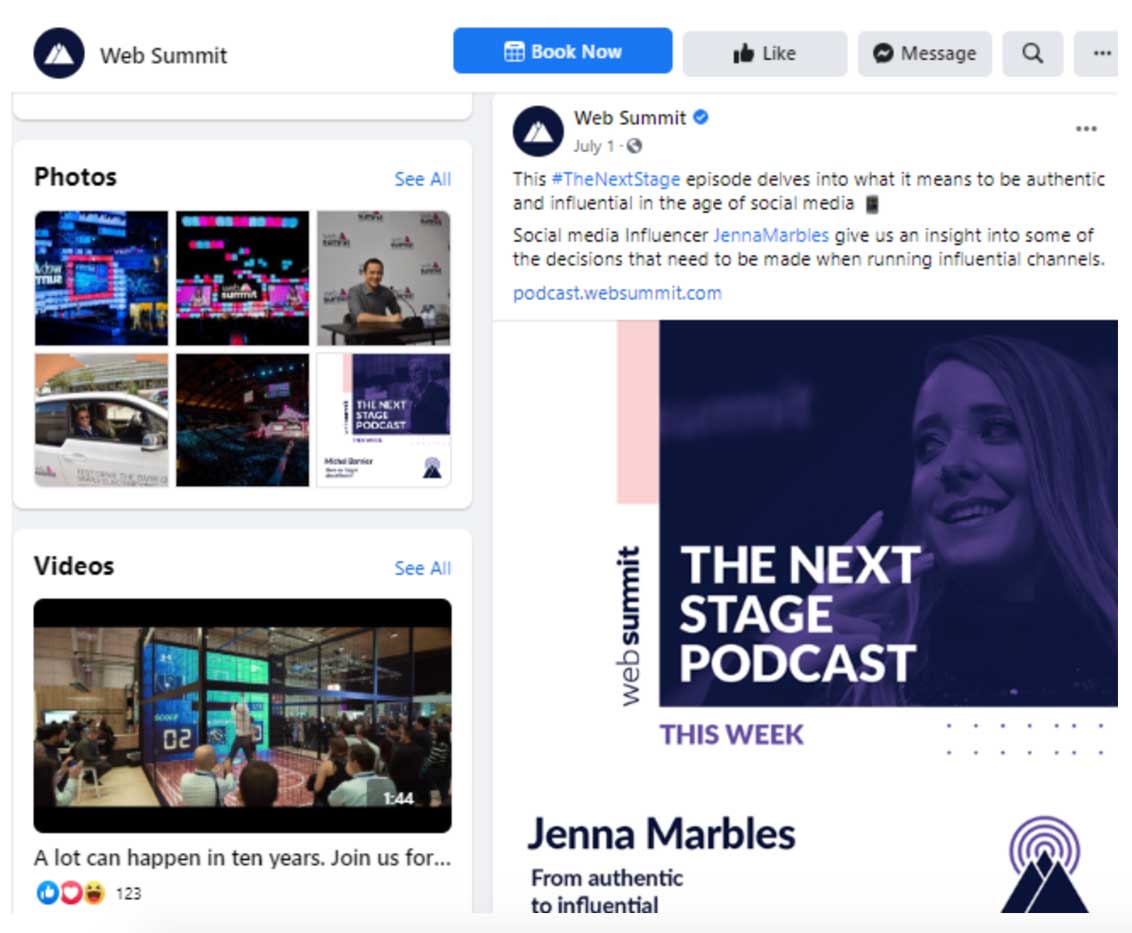Open the photo of man seated at desk
Image resolution: width=1132 pixels, height=933 pixels.
383,278
